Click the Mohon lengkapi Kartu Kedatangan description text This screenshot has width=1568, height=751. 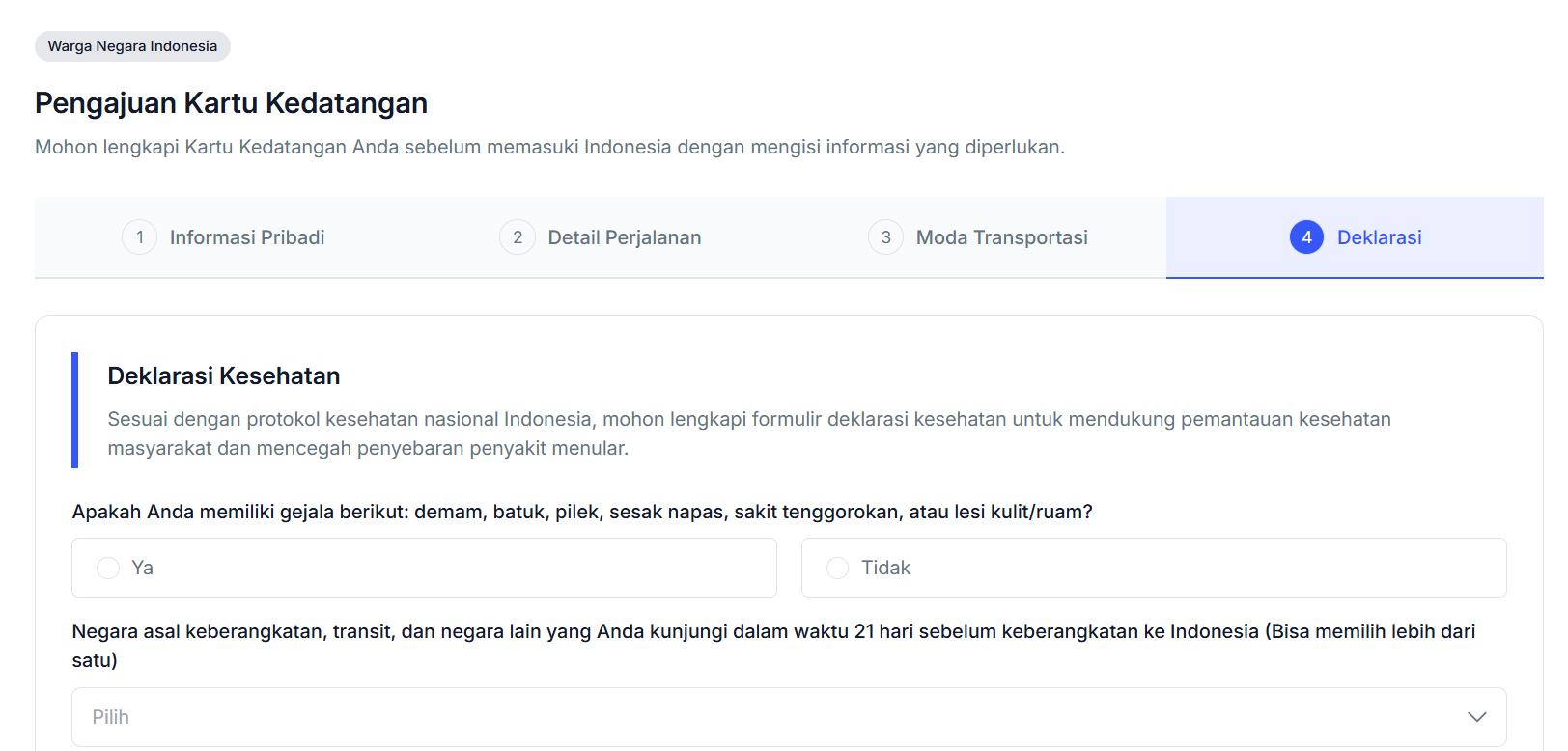coord(549,147)
